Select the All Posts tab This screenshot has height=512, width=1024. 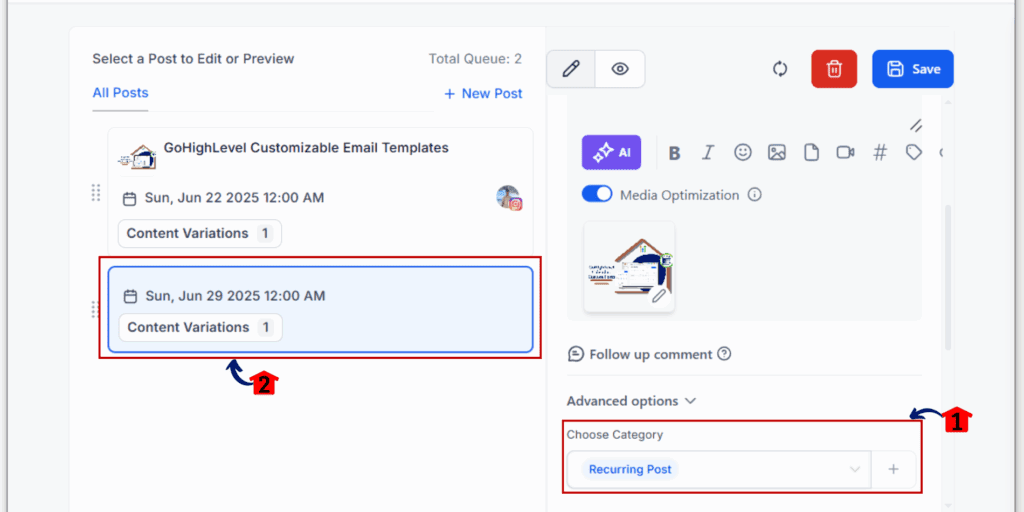120,93
